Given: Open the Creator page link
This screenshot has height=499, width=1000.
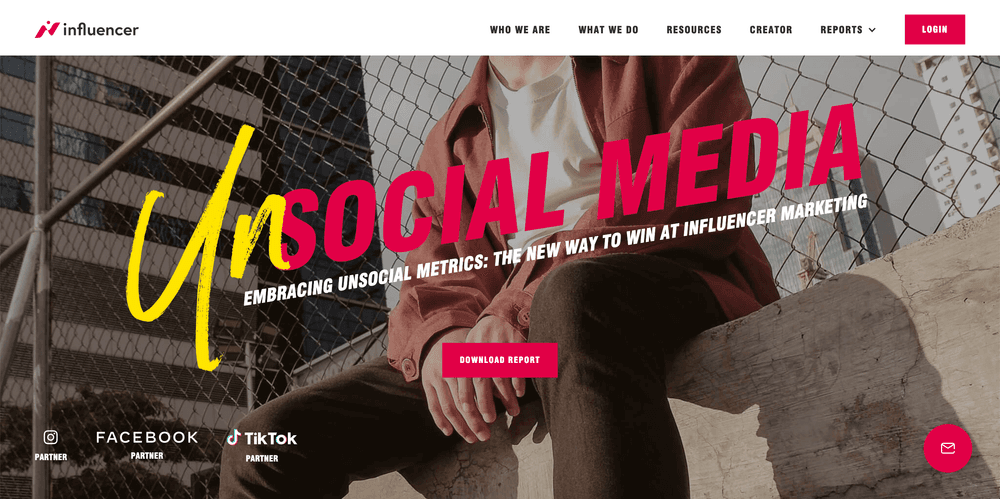Looking at the screenshot, I should pos(771,30).
